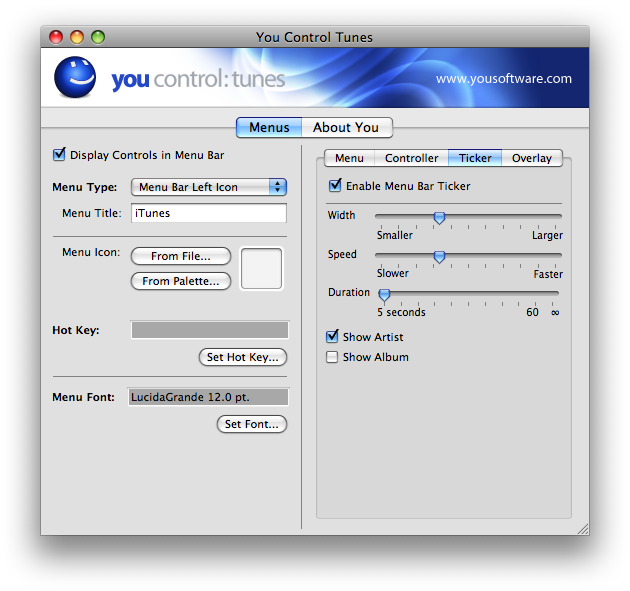Image resolution: width=630 pixels, height=591 pixels.
Task: Click the infinity symbol duration label
Action: coord(555,313)
